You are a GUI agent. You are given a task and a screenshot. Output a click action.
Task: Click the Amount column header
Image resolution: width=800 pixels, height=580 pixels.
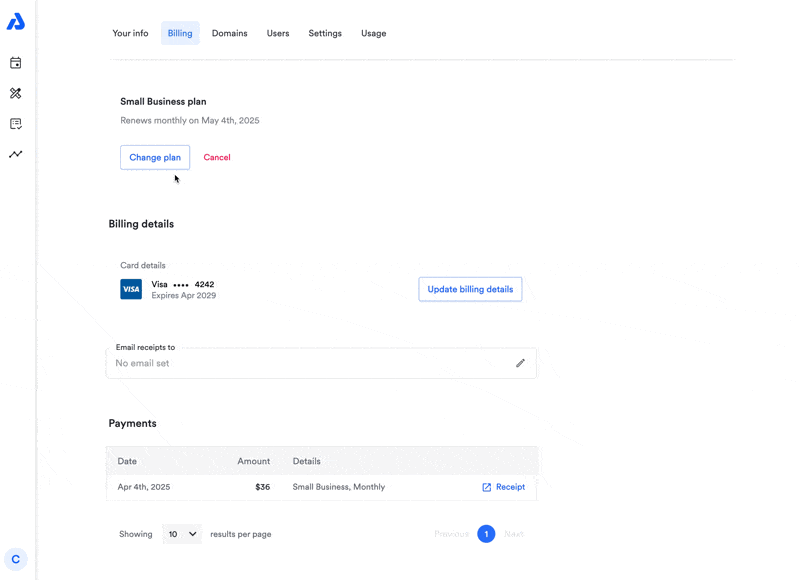coord(254,461)
